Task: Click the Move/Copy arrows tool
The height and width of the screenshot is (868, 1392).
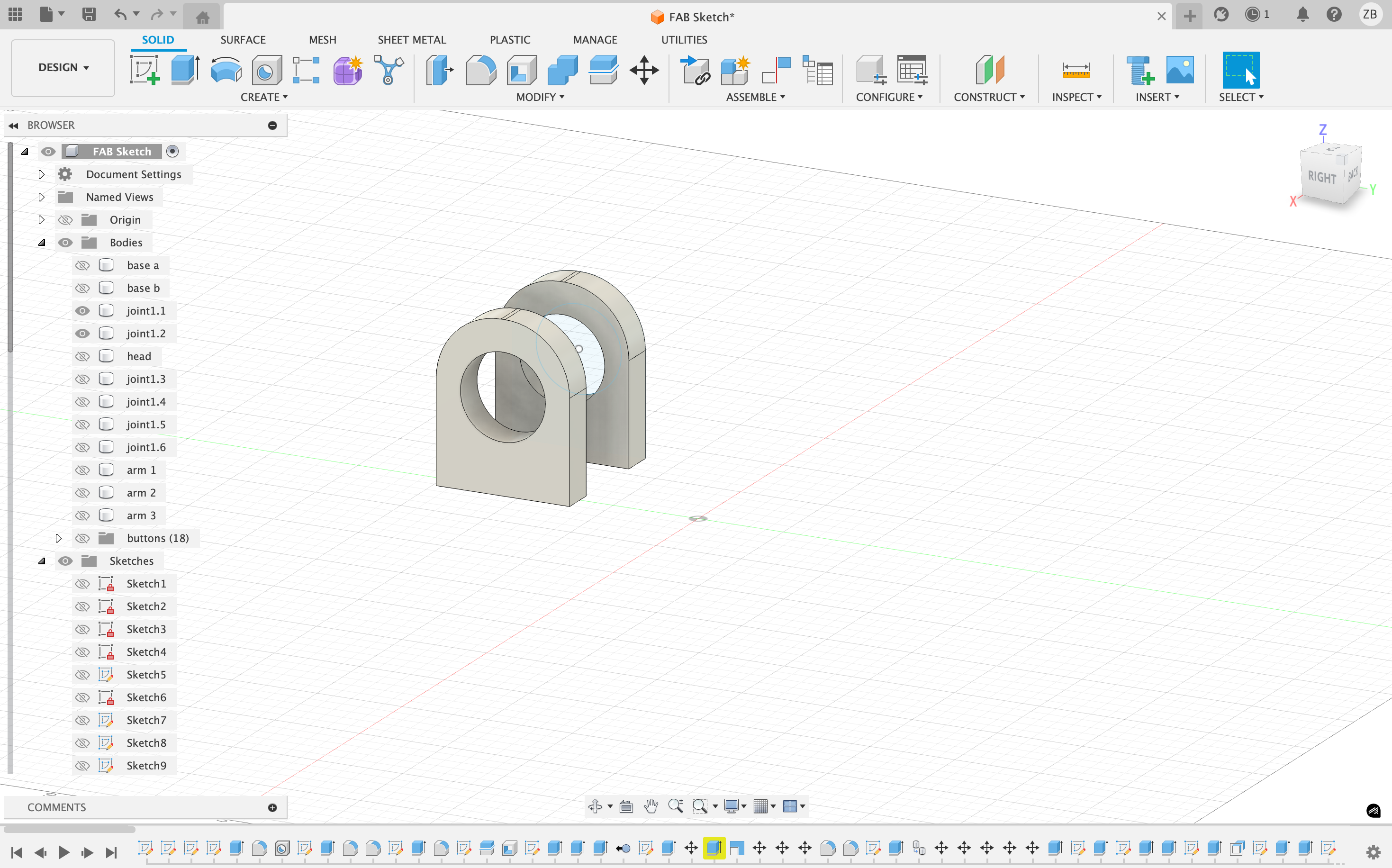Action: 643,70
